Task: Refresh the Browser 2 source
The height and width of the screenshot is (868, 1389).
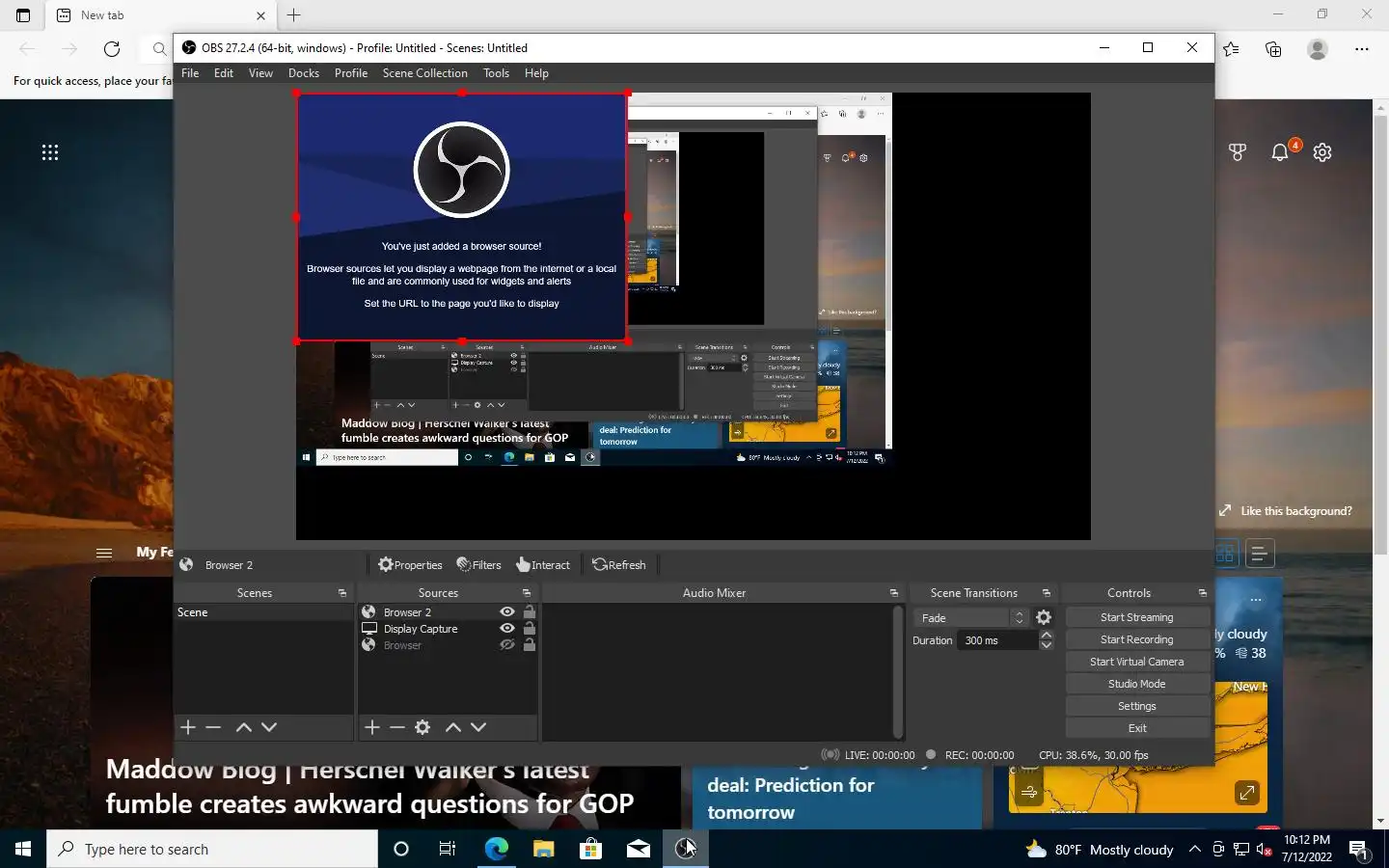Action: (x=618, y=565)
